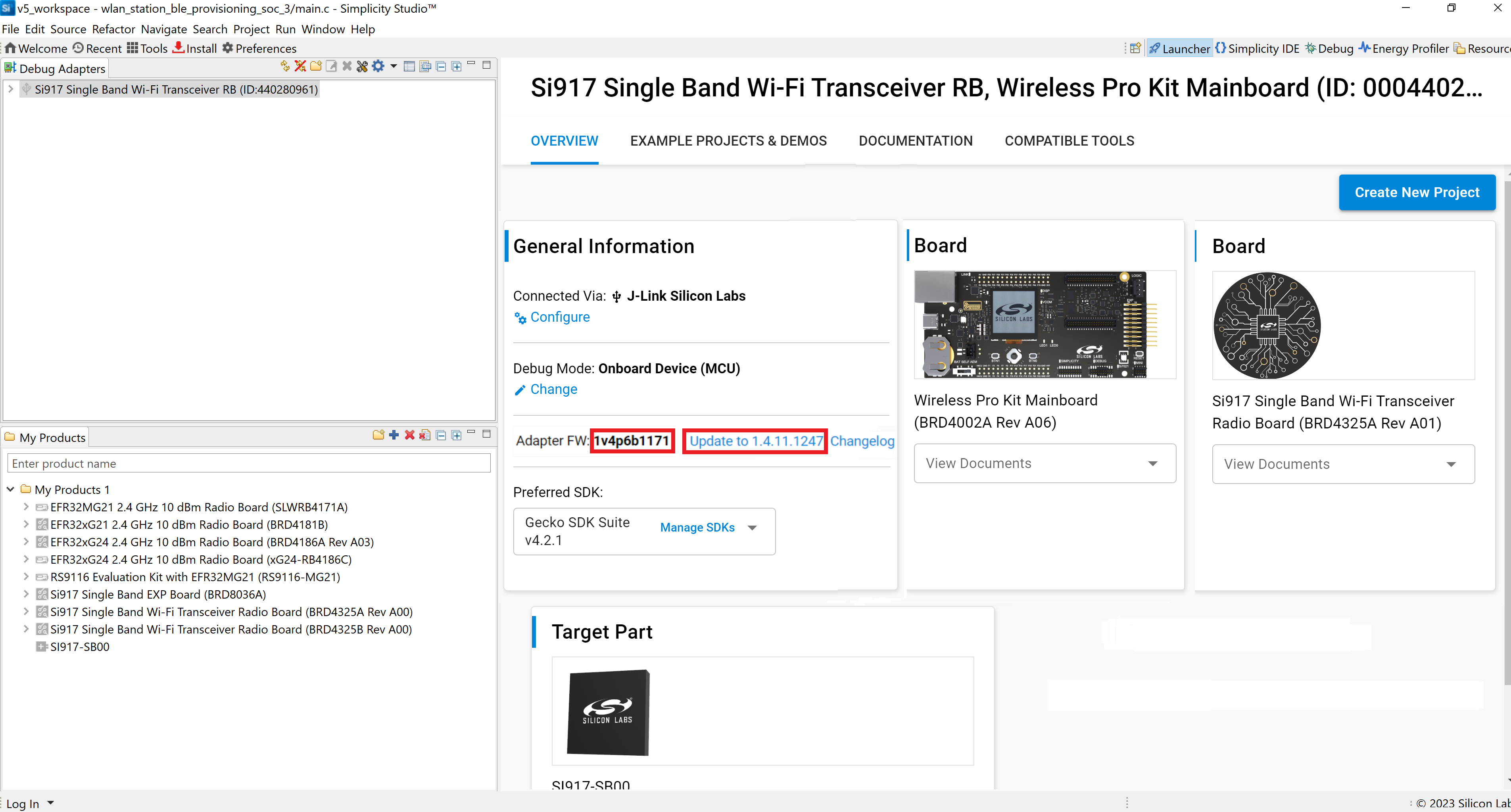The image size is (1511, 812).
Task: Click the new folder icon in My Products
Action: pyautogui.click(x=378, y=435)
